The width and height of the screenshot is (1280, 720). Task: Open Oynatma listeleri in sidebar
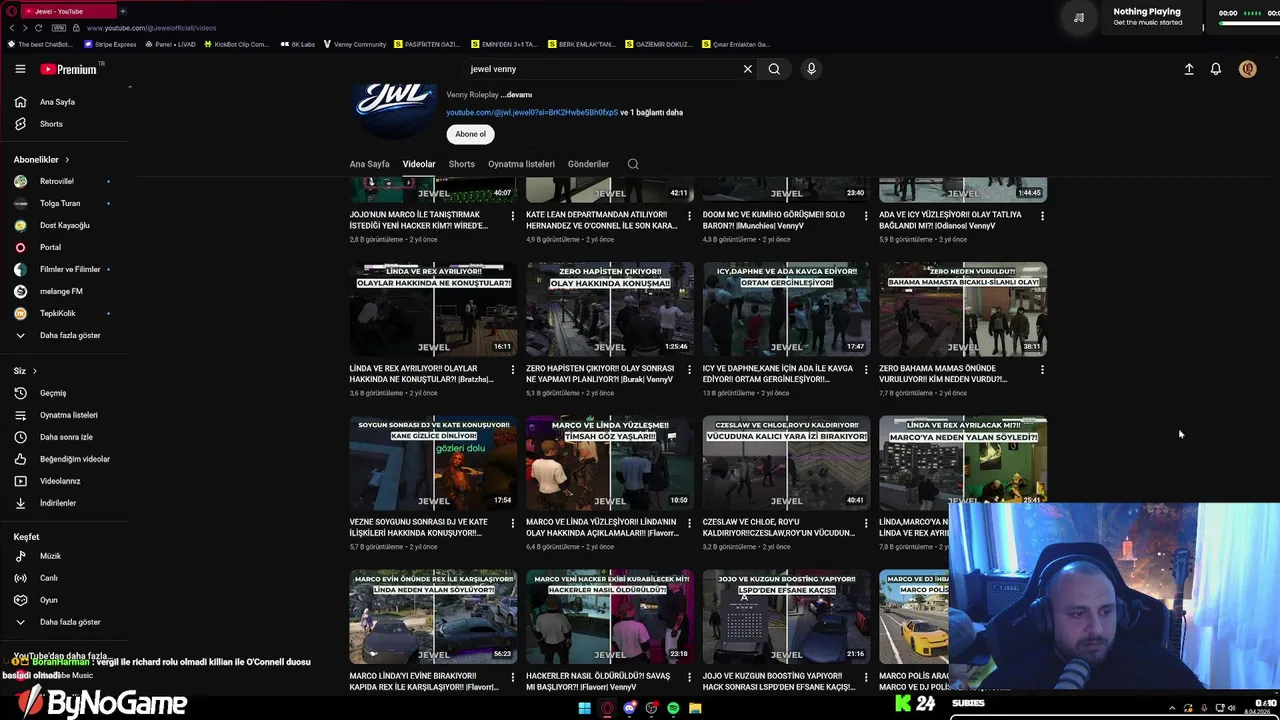tap(66, 415)
